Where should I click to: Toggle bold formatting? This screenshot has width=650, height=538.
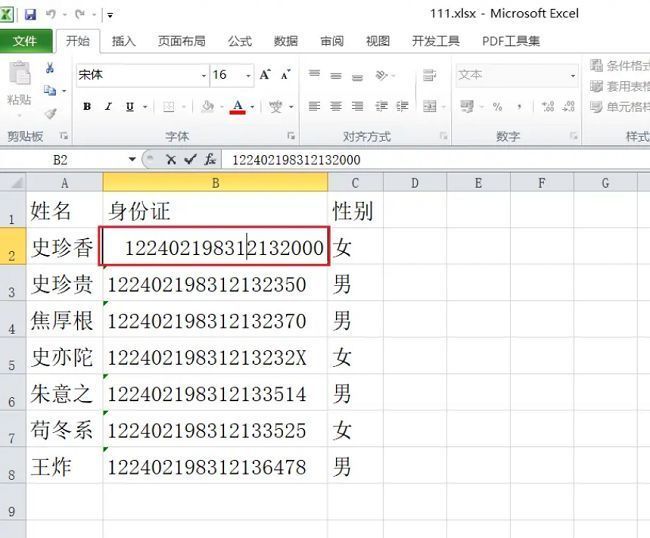pyautogui.click(x=87, y=107)
